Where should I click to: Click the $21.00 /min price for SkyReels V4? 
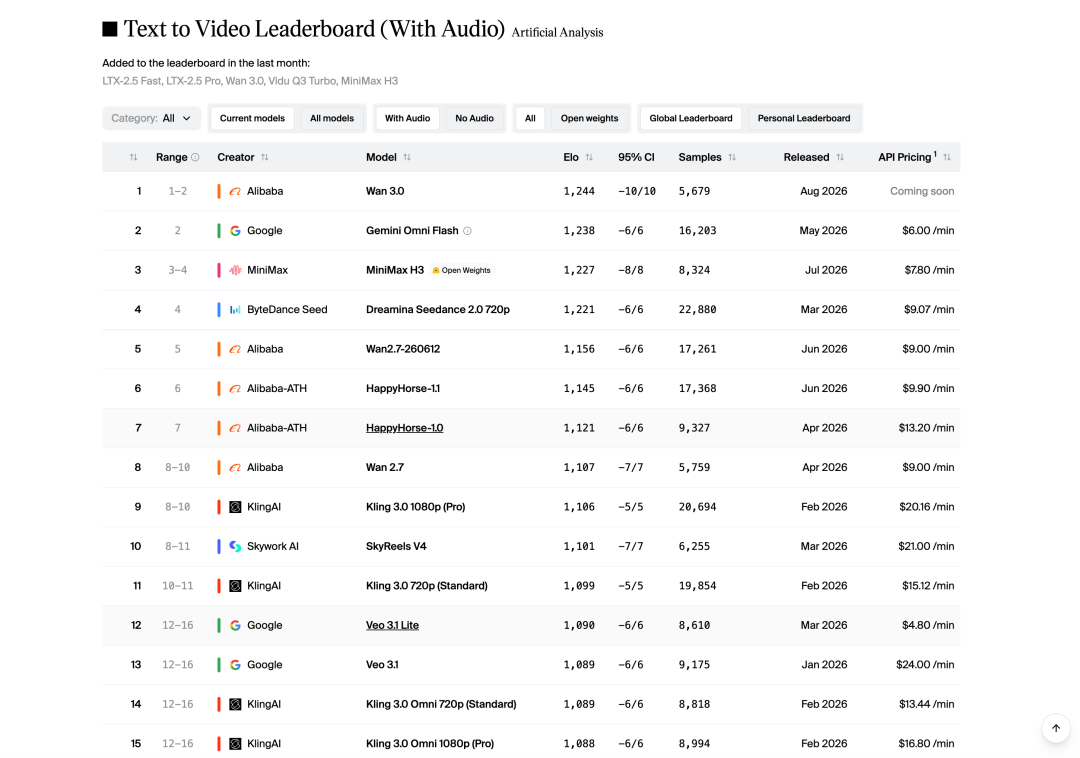click(926, 547)
